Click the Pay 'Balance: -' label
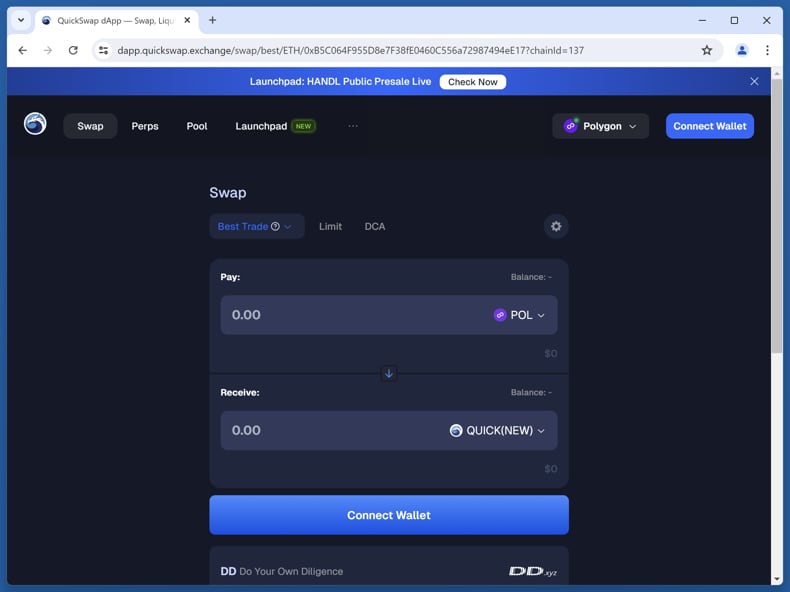790x592 pixels. tap(531, 277)
